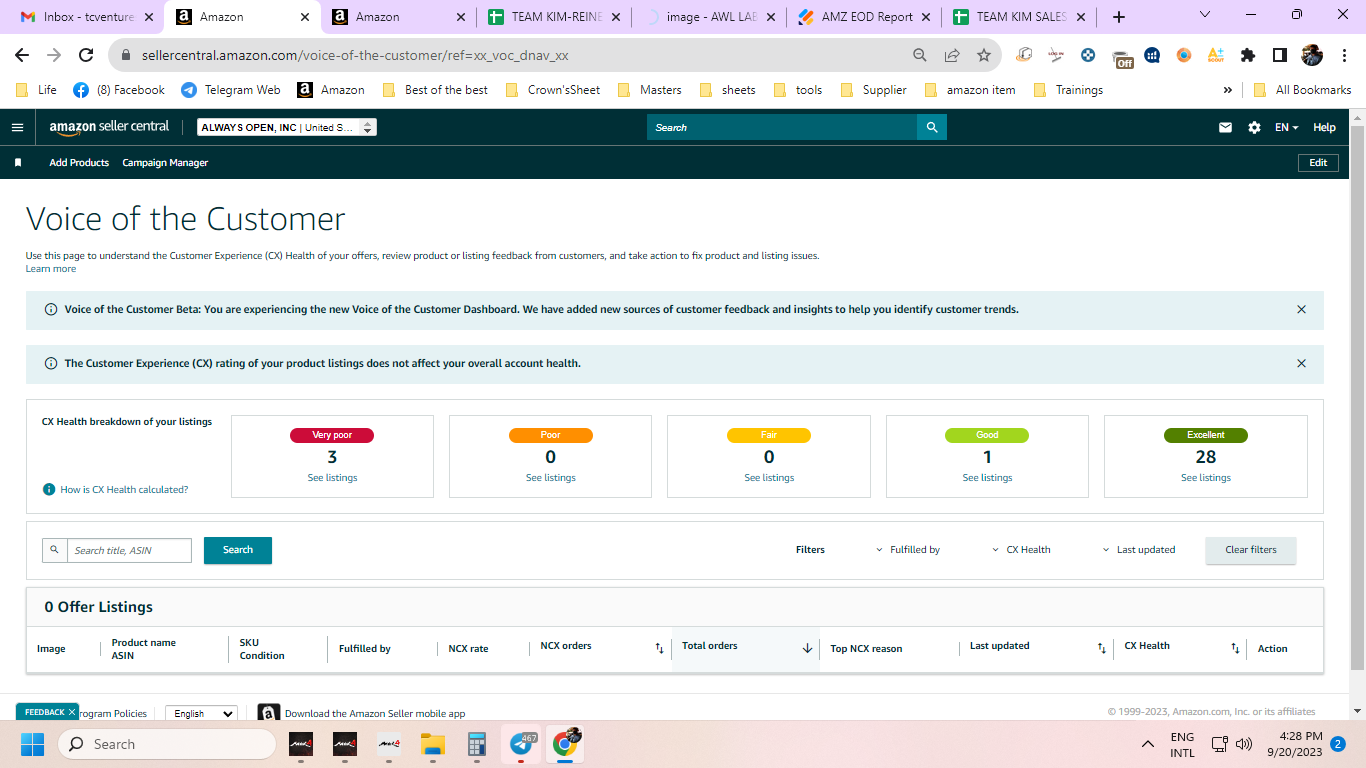Click See listings under Very poor

pyautogui.click(x=332, y=478)
